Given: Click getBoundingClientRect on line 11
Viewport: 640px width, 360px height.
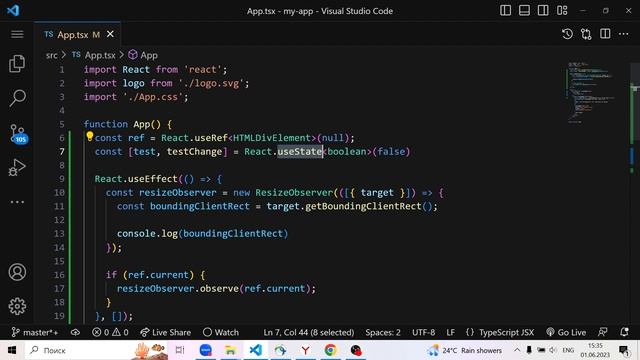Looking at the screenshot, I should 363,206.
